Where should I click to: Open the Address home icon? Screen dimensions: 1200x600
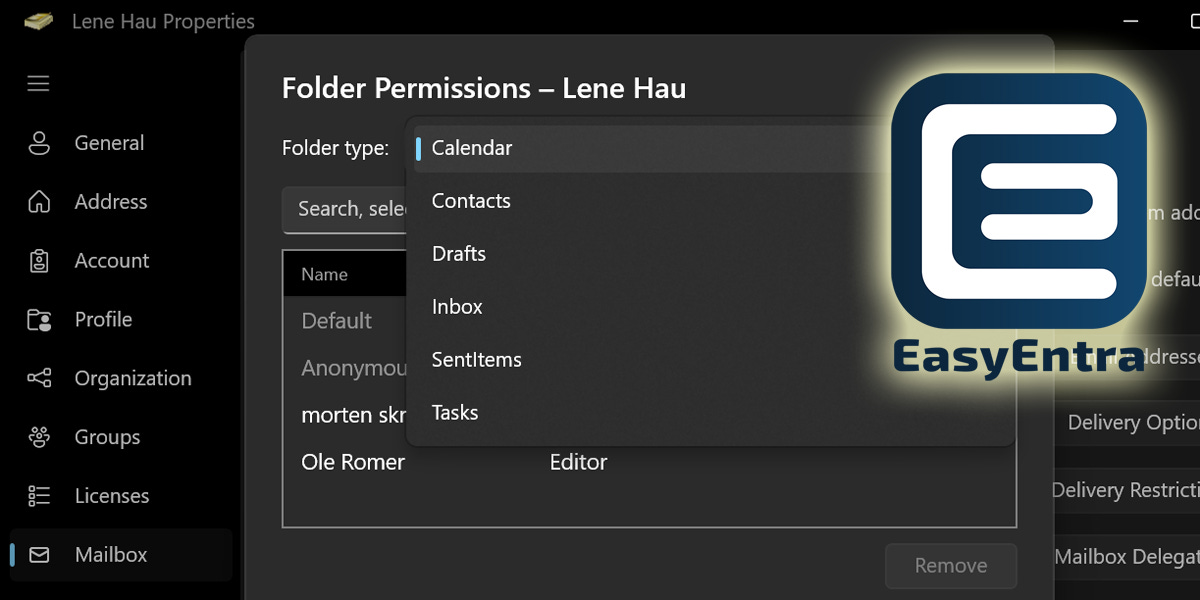39,202
